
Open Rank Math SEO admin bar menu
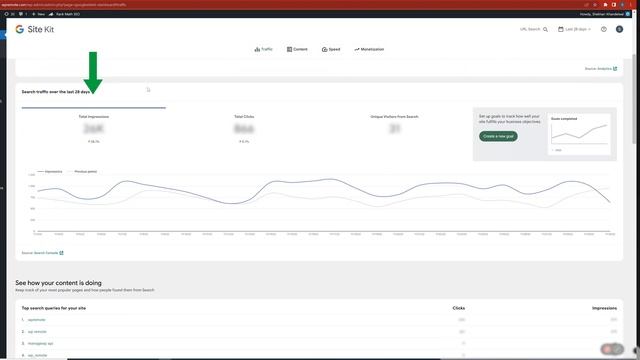coord(64,14)
